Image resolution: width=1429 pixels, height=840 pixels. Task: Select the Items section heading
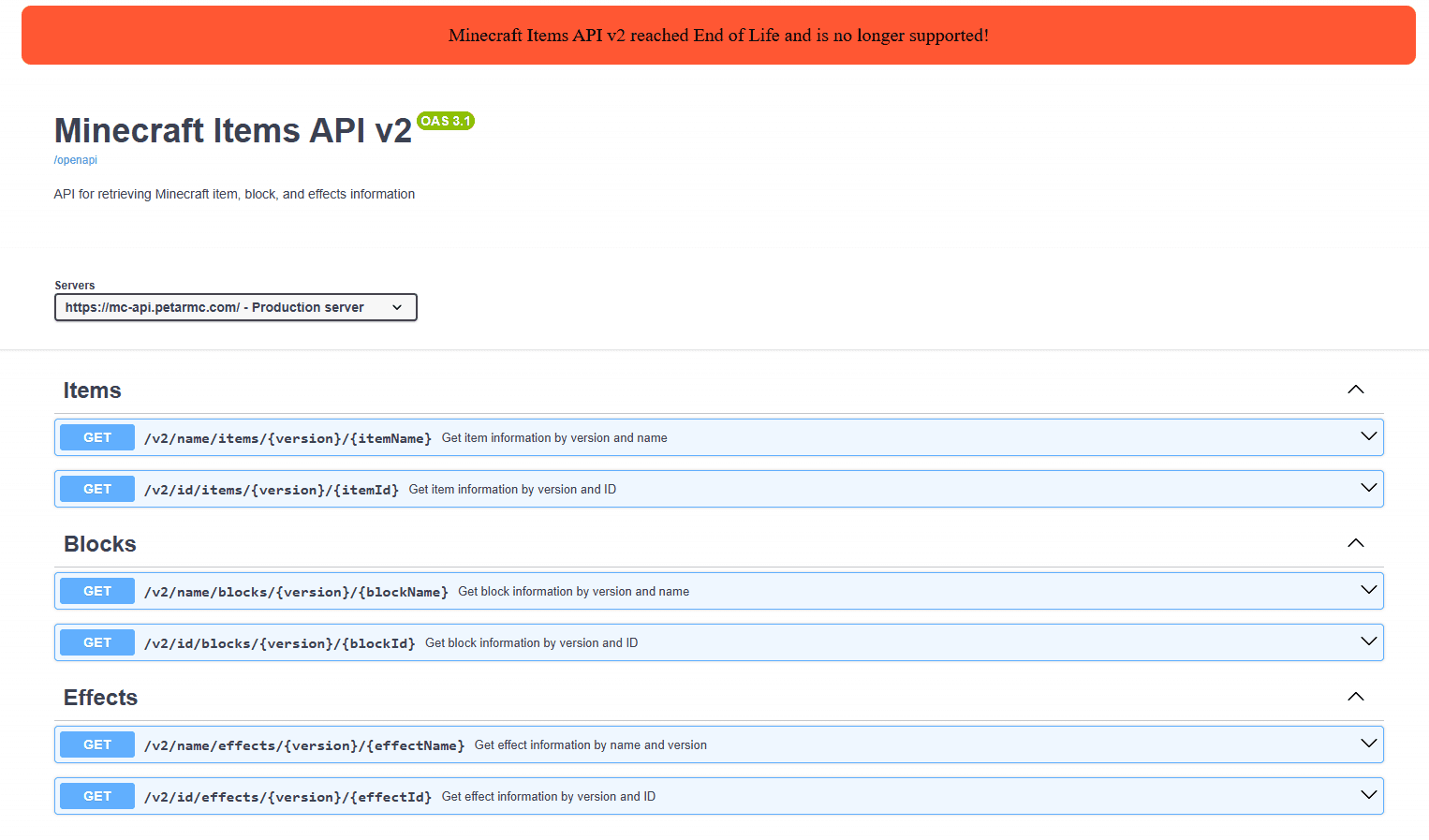pos(92,390)
